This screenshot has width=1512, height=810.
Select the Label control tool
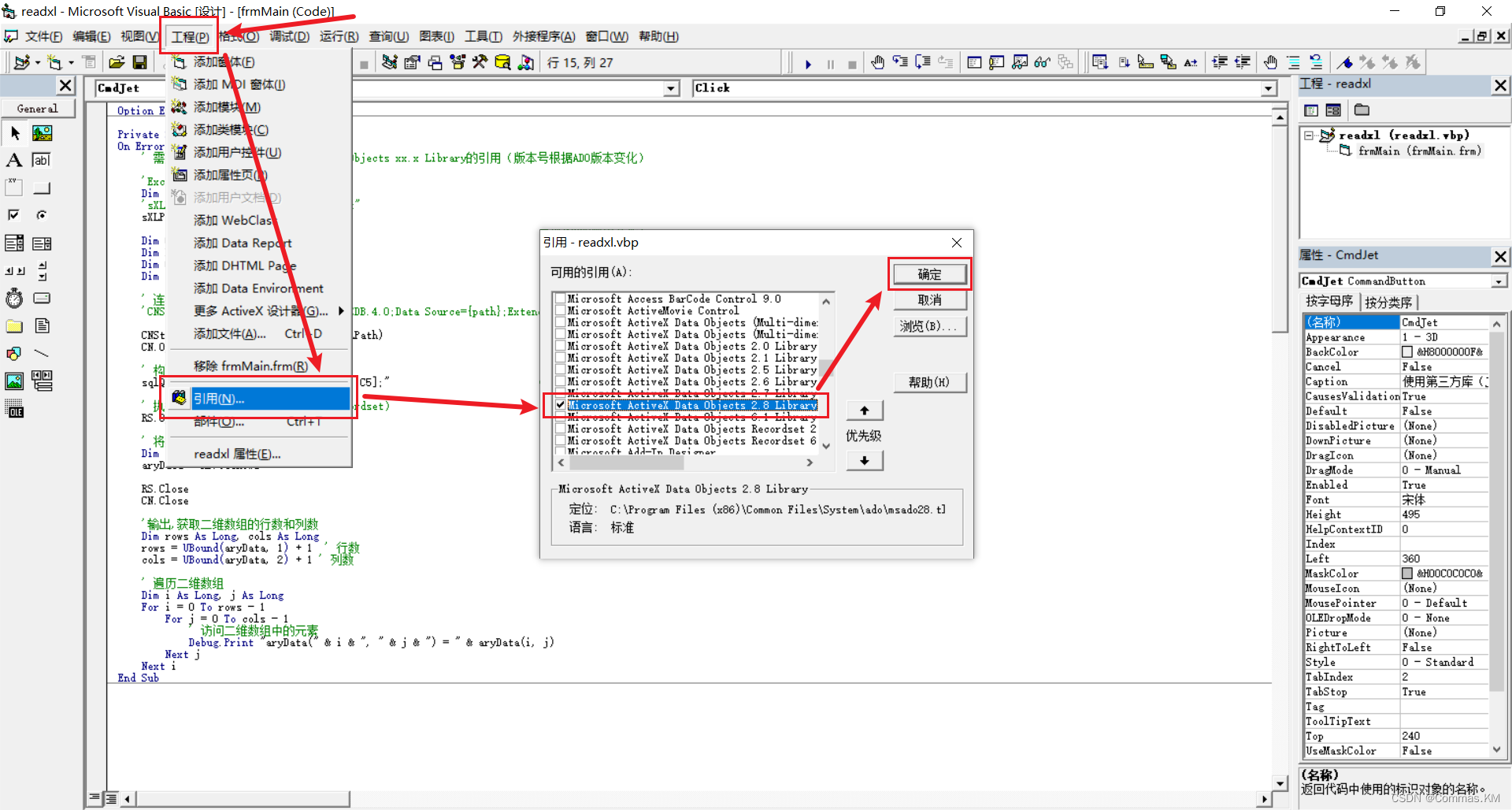pos(15,161)
